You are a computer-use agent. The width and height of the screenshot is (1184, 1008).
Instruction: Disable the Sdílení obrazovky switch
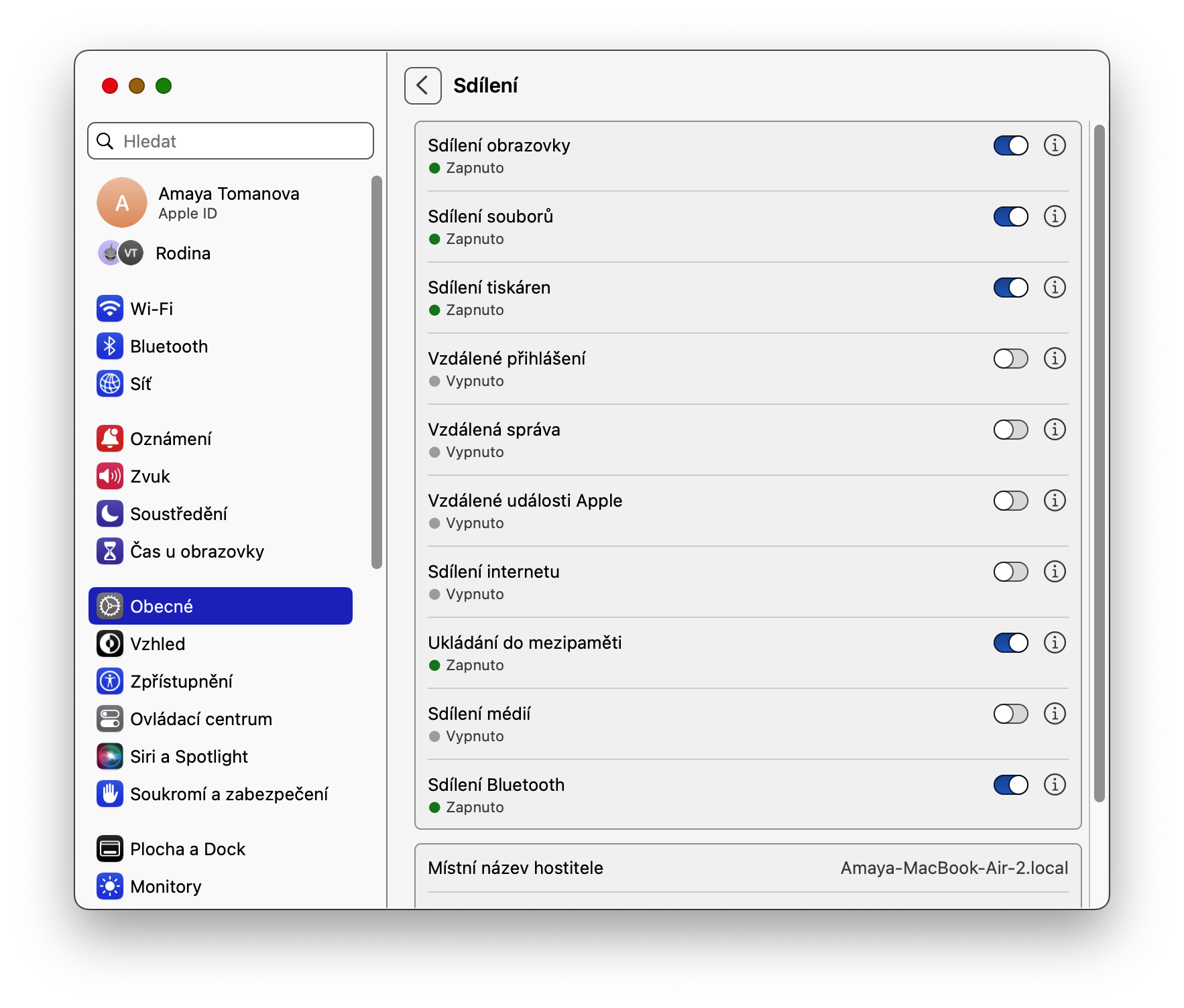(1011, 145)
